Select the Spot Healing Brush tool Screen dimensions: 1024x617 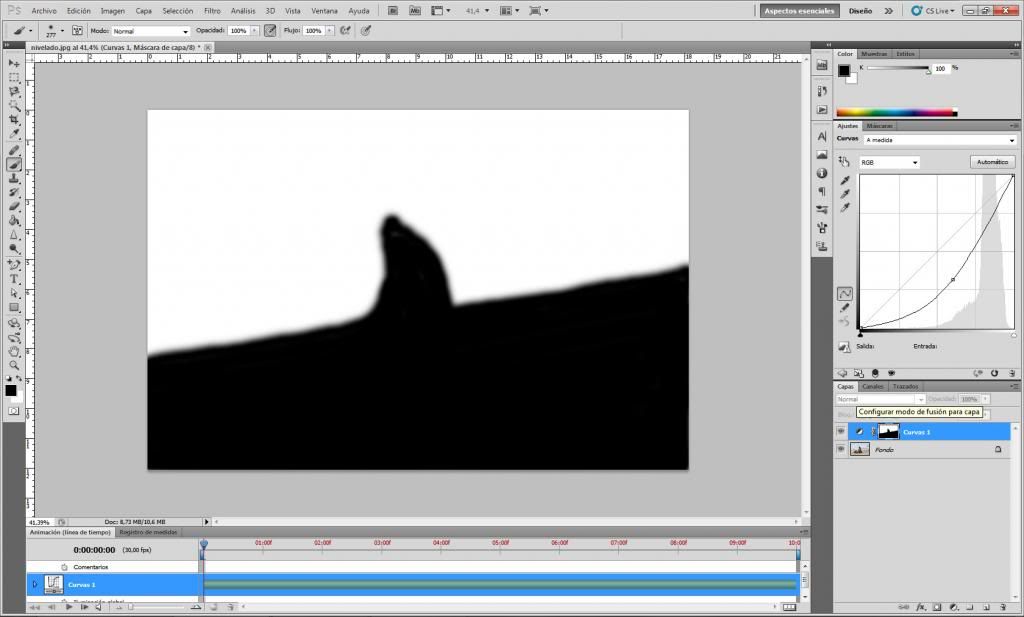pos(14,151)
